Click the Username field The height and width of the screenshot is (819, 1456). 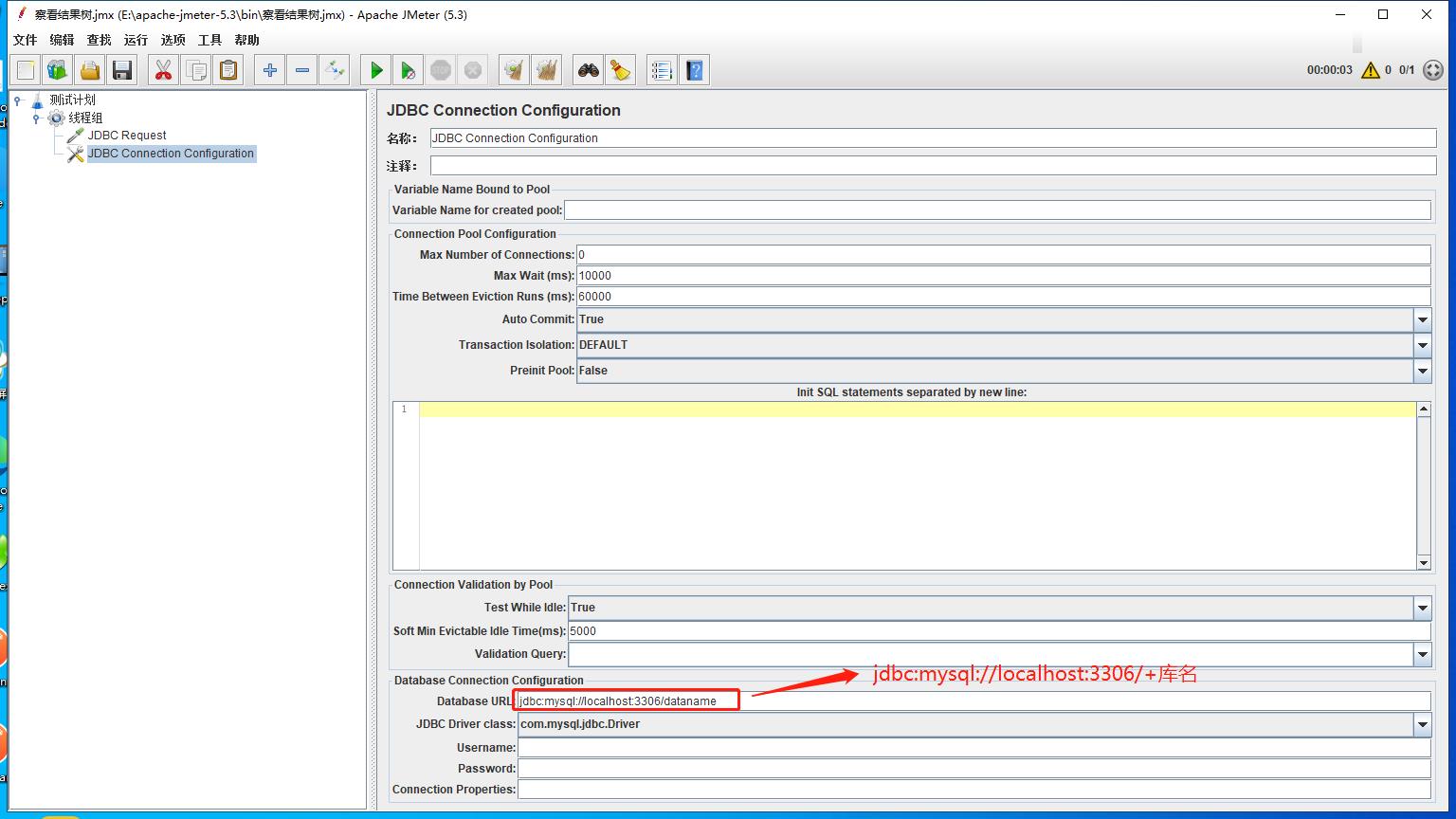tap(974, 748)
